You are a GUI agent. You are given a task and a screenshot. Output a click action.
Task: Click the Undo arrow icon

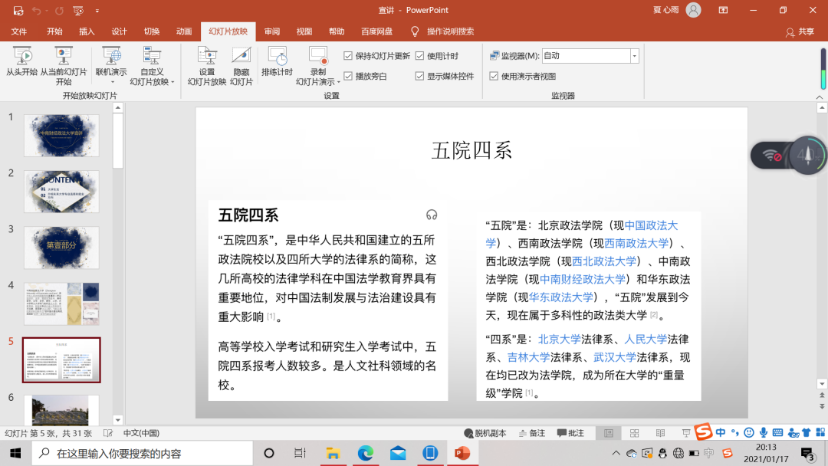pos(36,11)
